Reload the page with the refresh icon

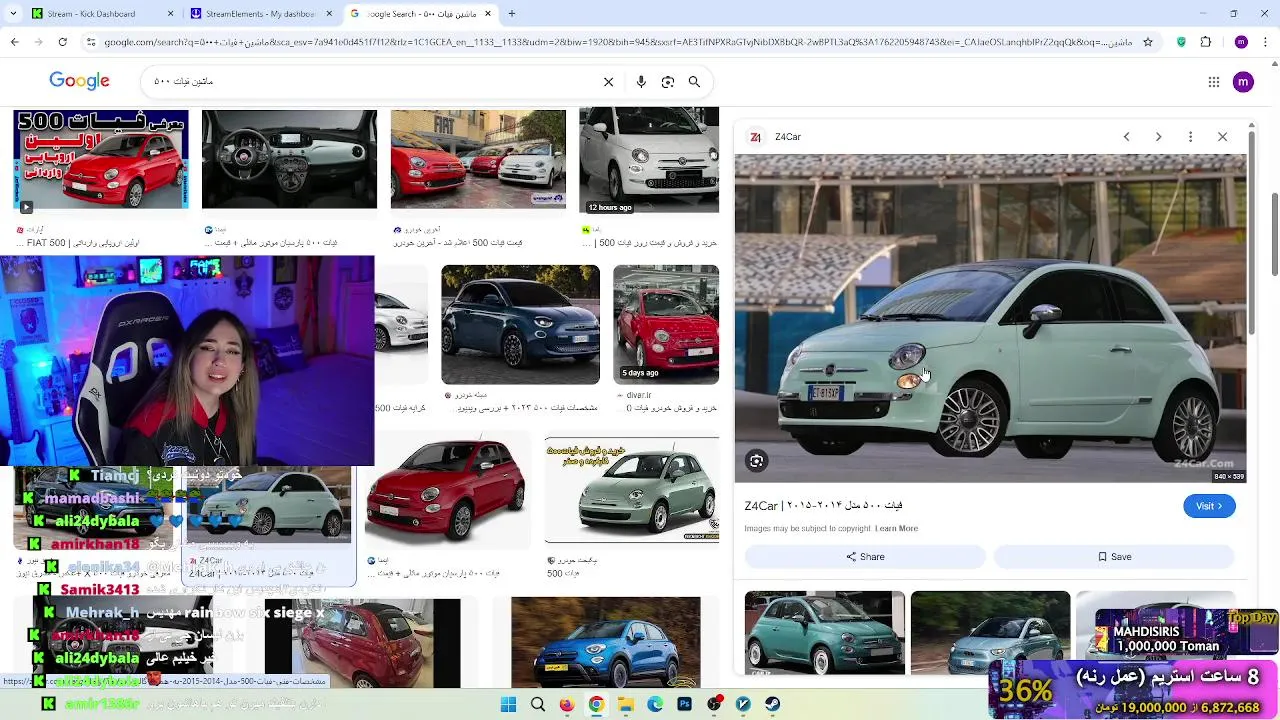pos(62,42)
